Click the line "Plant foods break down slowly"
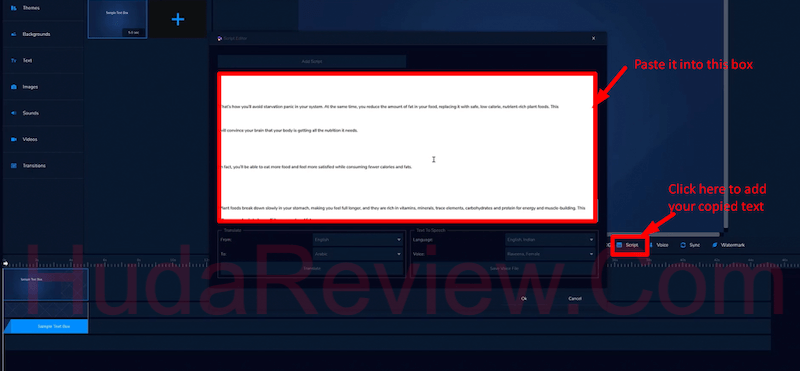The width and height of the screenshot is (800, 371). [403, 208]
